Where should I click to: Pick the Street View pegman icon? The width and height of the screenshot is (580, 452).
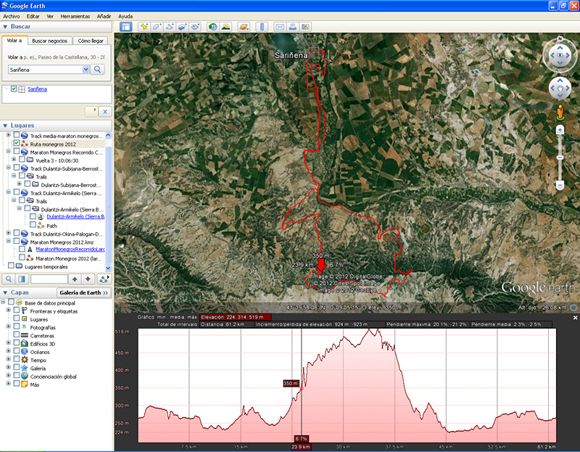tap(560, 112)
